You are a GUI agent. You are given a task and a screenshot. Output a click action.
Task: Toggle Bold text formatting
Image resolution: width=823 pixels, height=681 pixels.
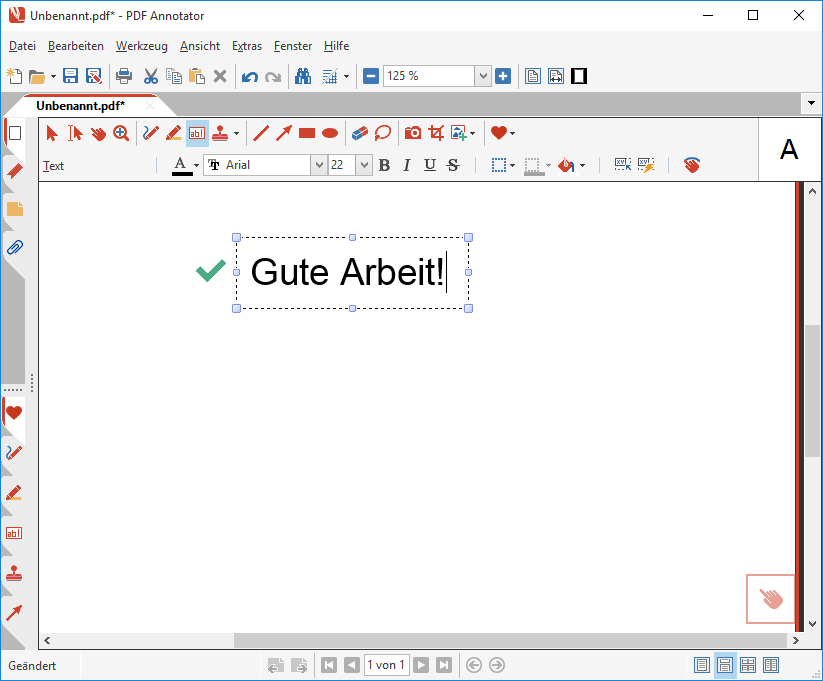[384, 165]
